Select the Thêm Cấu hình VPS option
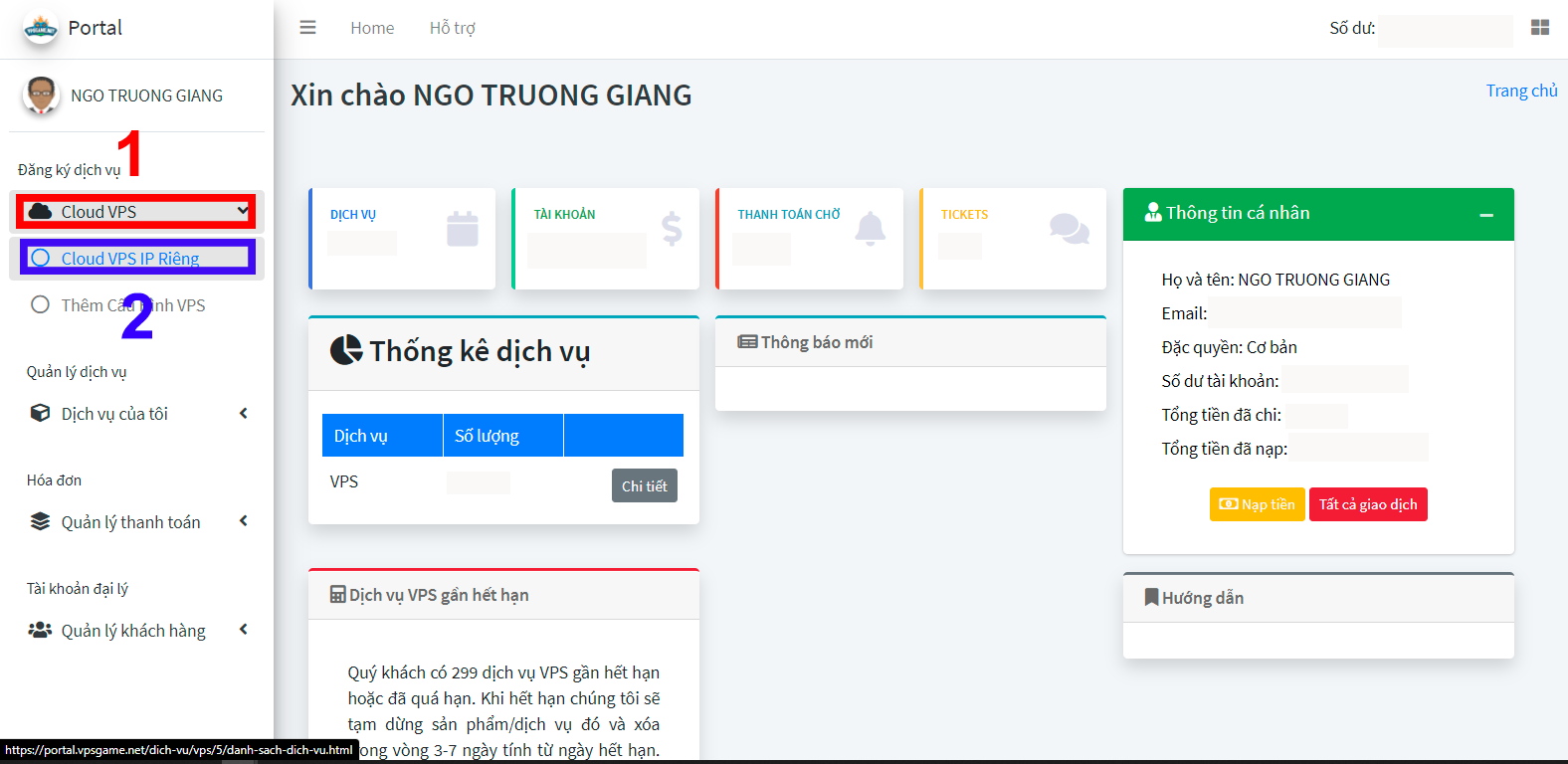Image resolution: width=1568 pixels, height=764 pixels. [x=132, y=305]
